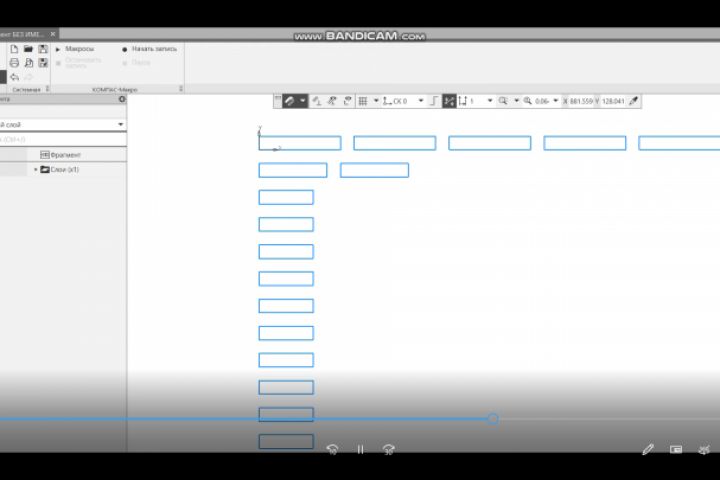Viewport: 720px width, 480px height.
Task: Click the greyed-out stop recording button
Action: click(x=78, y=63)
